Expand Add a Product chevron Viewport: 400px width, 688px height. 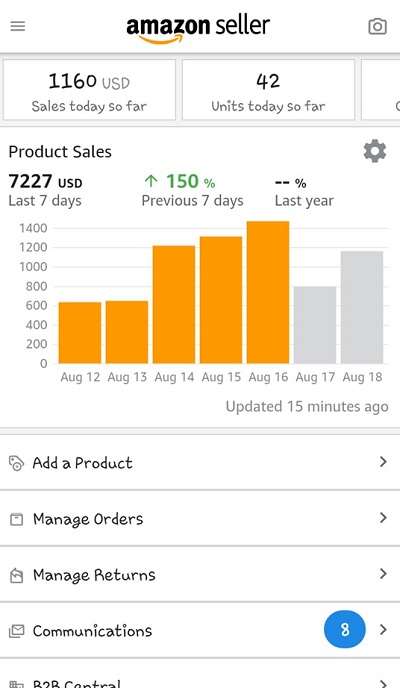[x=383, y=462]
